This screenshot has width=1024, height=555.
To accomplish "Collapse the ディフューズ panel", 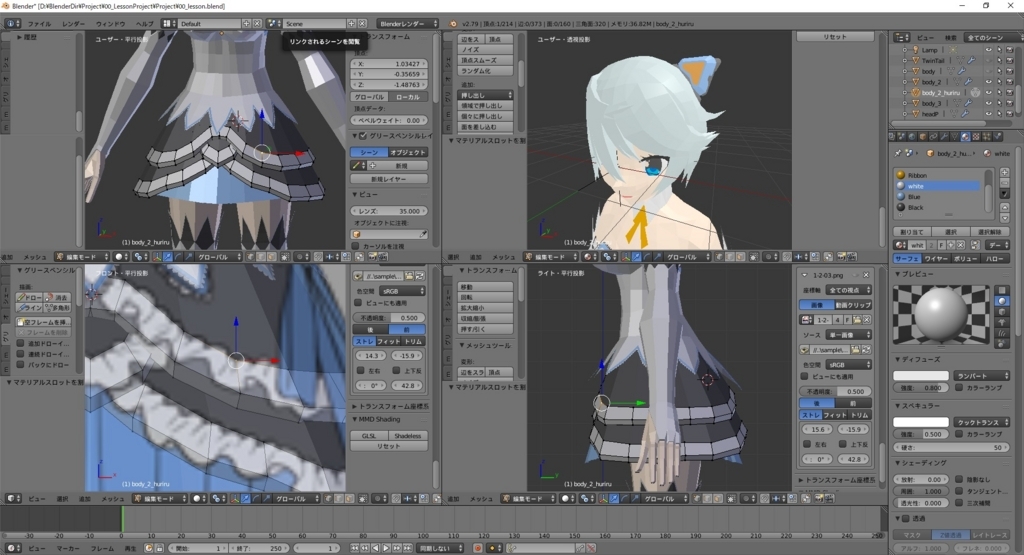I will coord(898,359).
